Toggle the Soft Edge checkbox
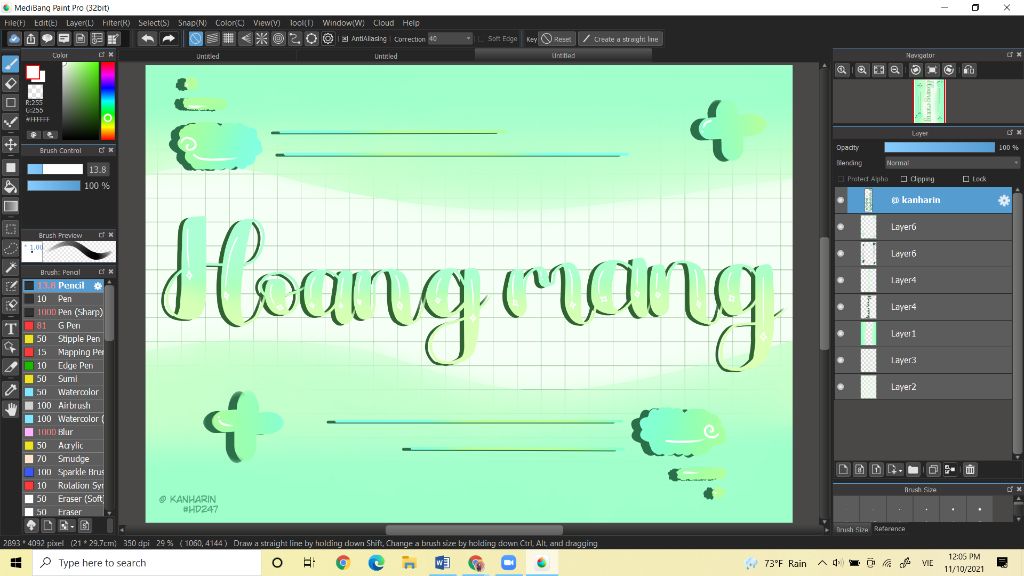Viewport: 1024px width, 576px height. [481, 39]
